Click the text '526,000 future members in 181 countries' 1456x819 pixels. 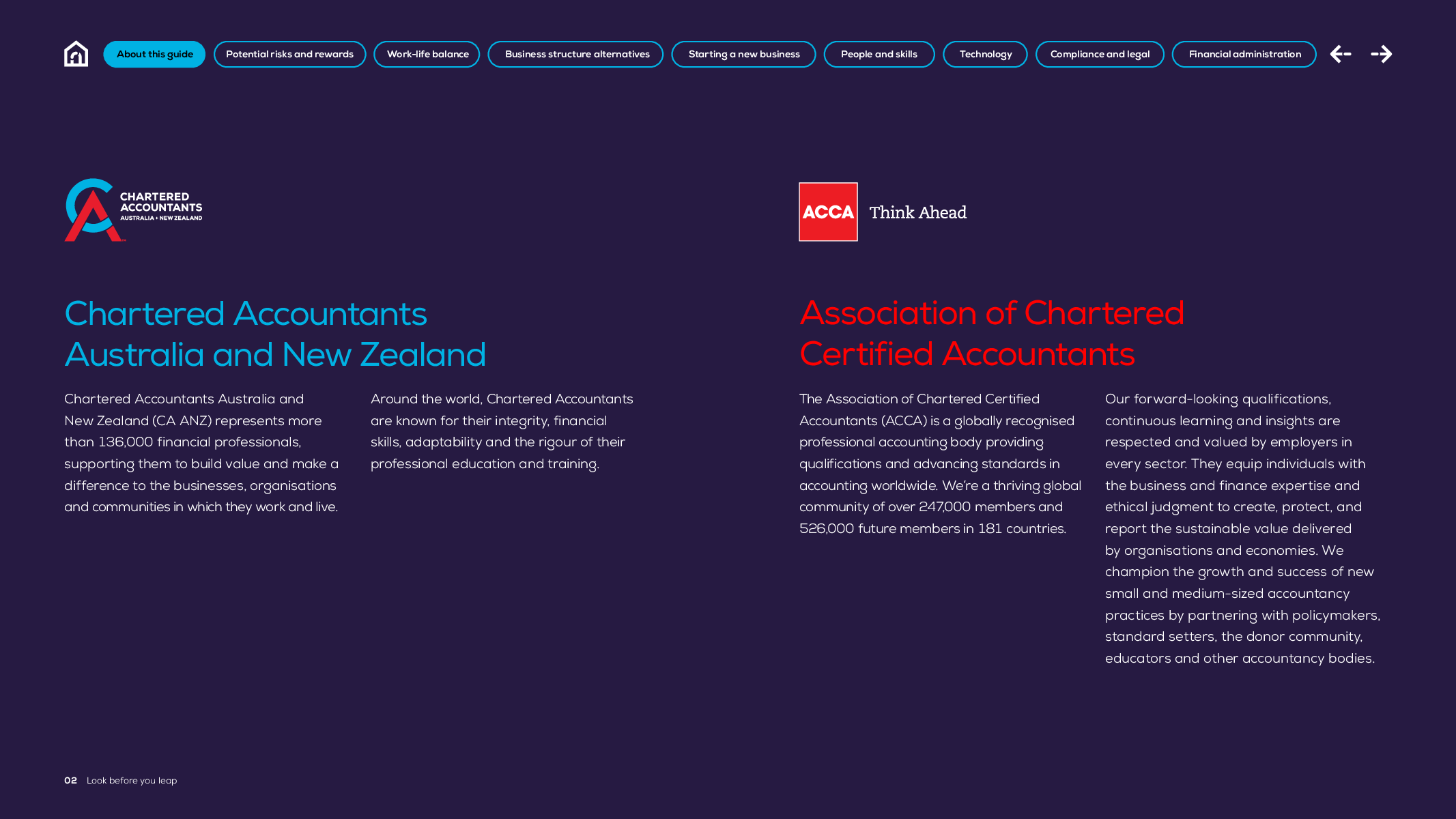pos(932,529)
